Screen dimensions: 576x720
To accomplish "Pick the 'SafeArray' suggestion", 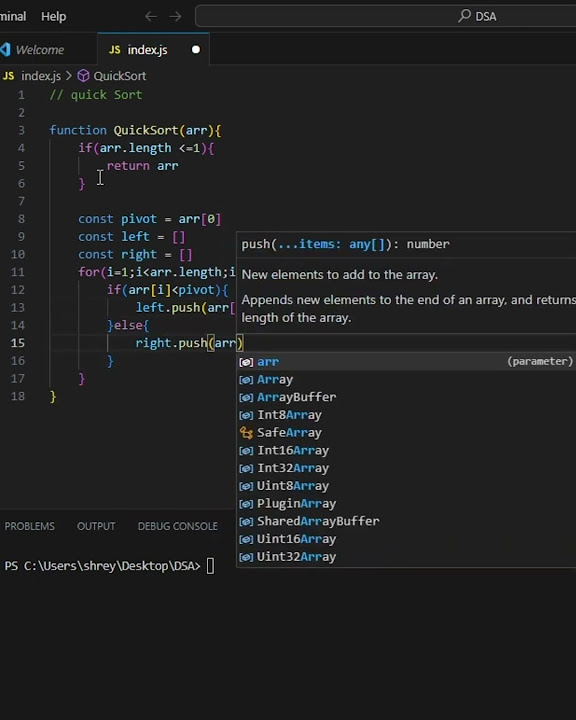I will click(x=406, y=433).
